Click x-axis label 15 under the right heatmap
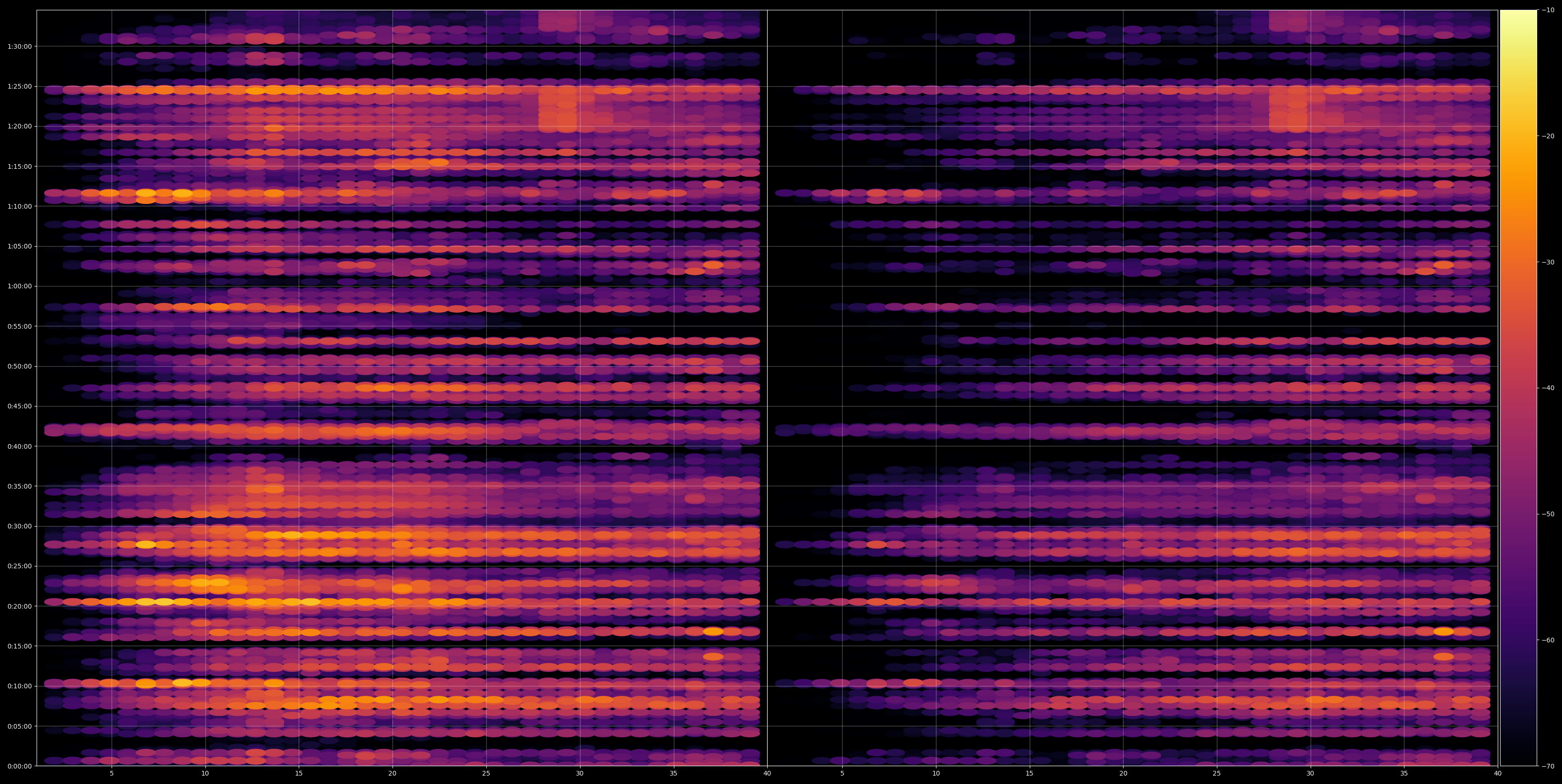The height and width of the screenshot is (784, 1562). pyautogui.click(x=1030, y=774)
